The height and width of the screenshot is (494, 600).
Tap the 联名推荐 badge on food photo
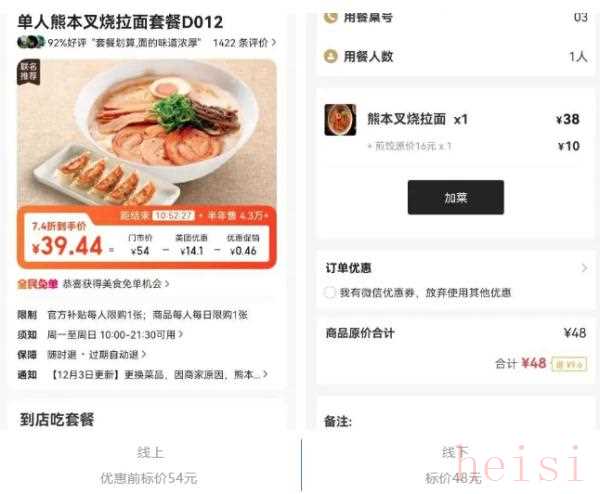[29, 72]
